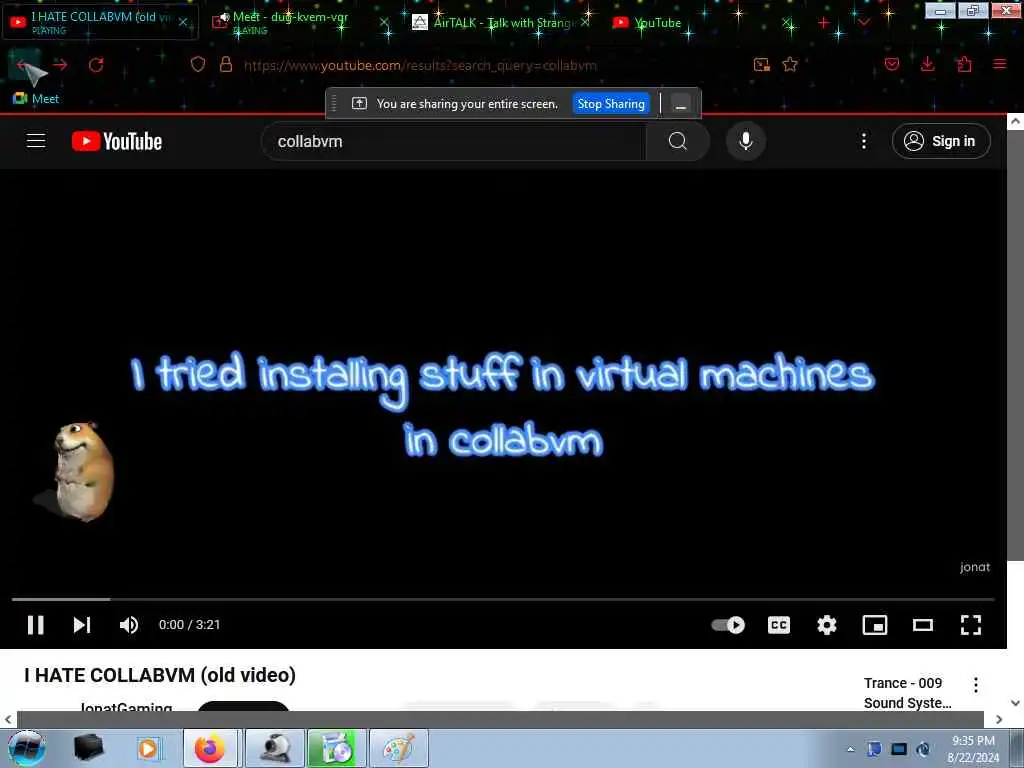This screenshot has height=768, width=1024.
Task: Open the Meet bookmark
Action: [36, 99]
